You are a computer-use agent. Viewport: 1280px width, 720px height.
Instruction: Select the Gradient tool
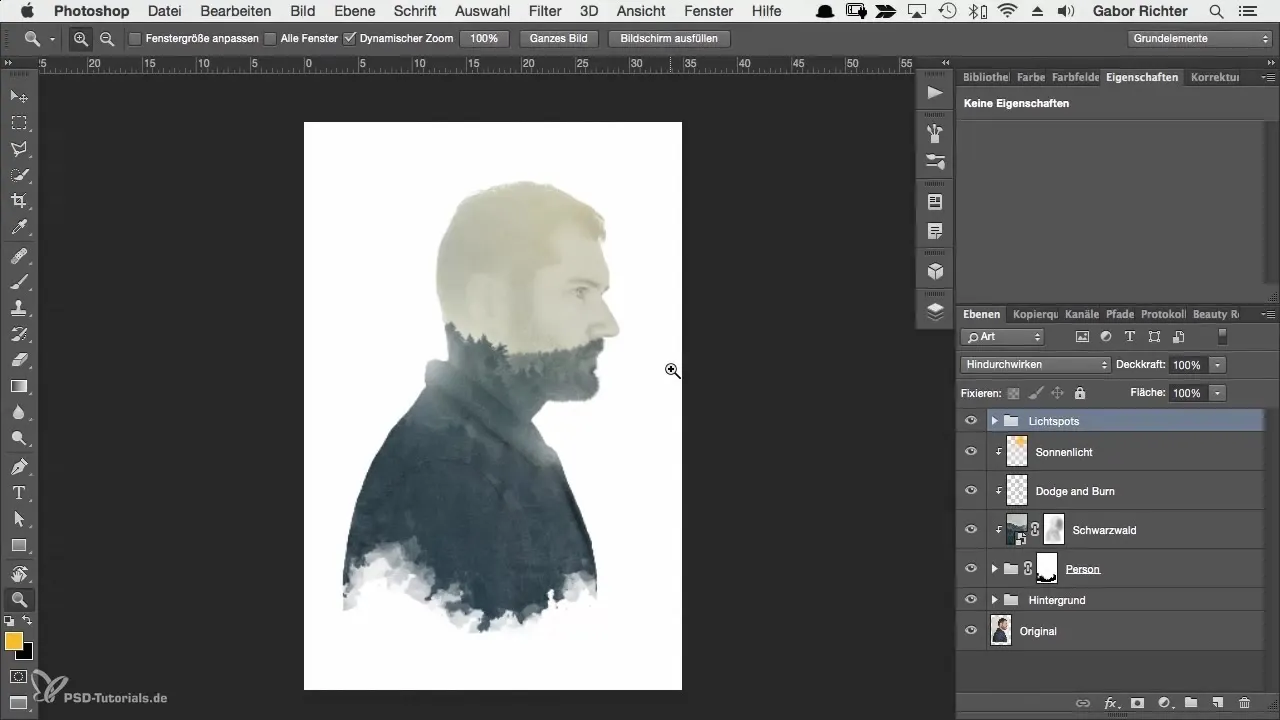(x=19, y=386)
